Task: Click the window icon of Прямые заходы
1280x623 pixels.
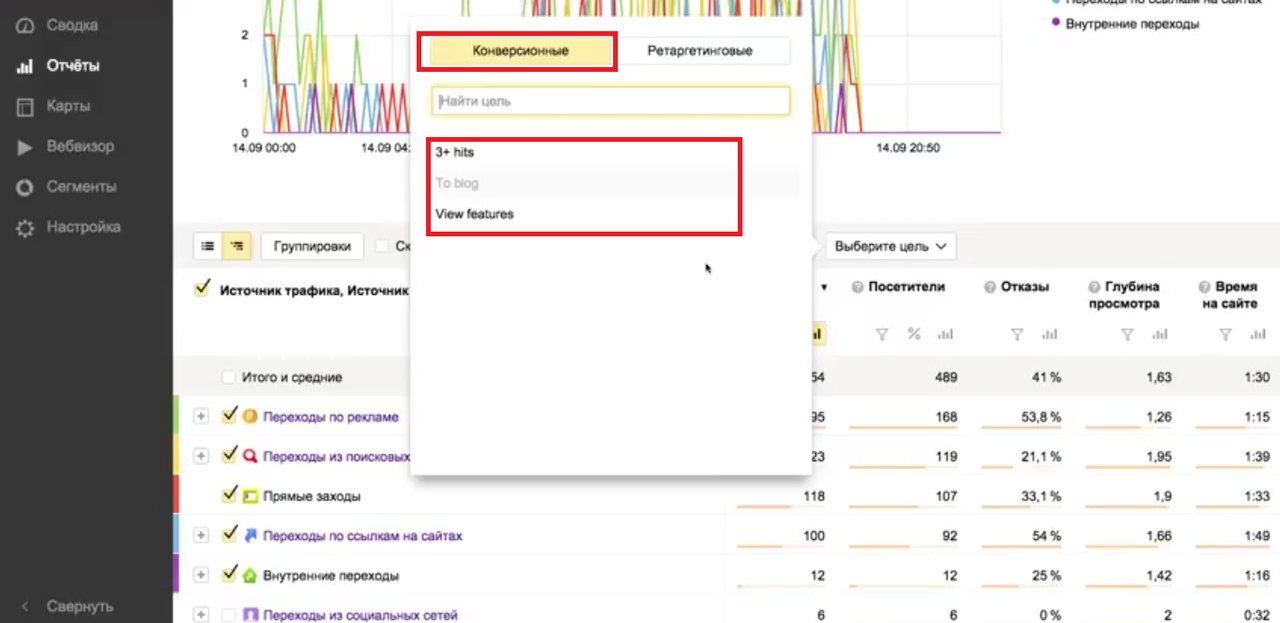Action: 250,496
